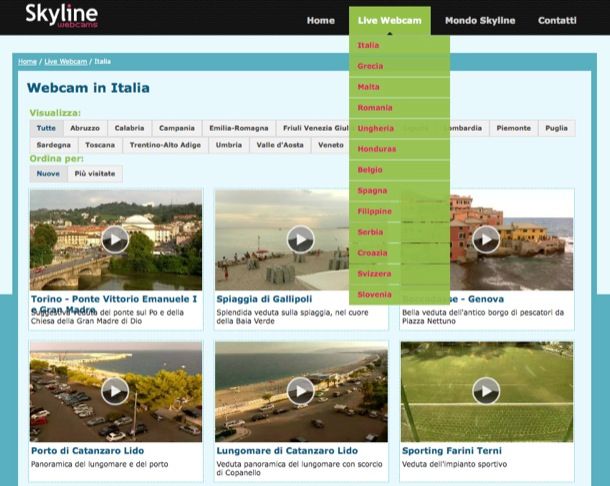Pick Spagna in the Live Webcam menu

tap(400, 191)
